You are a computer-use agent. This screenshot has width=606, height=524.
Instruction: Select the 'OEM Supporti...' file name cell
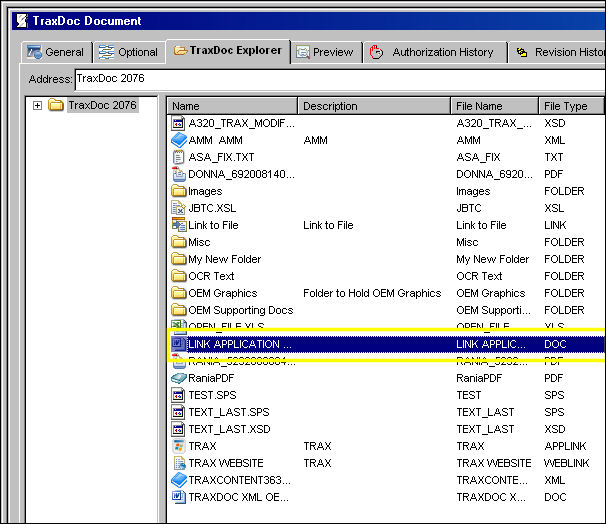[494, 310]
